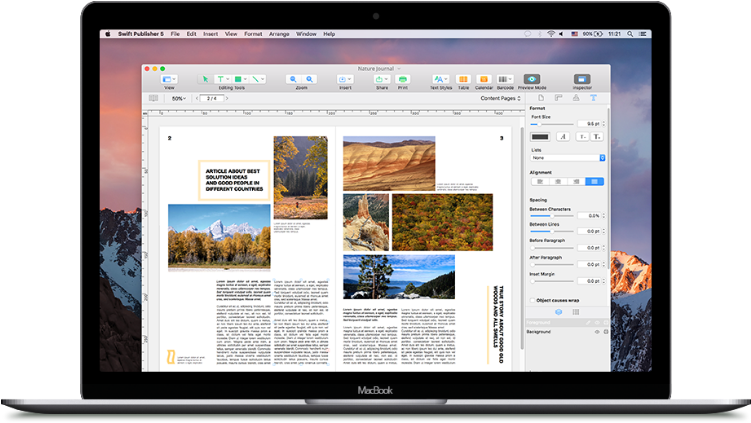The height and width of the screenshot is (423, 751).
Task: Open the Calendar tool
Action: (x=484, y=79)
